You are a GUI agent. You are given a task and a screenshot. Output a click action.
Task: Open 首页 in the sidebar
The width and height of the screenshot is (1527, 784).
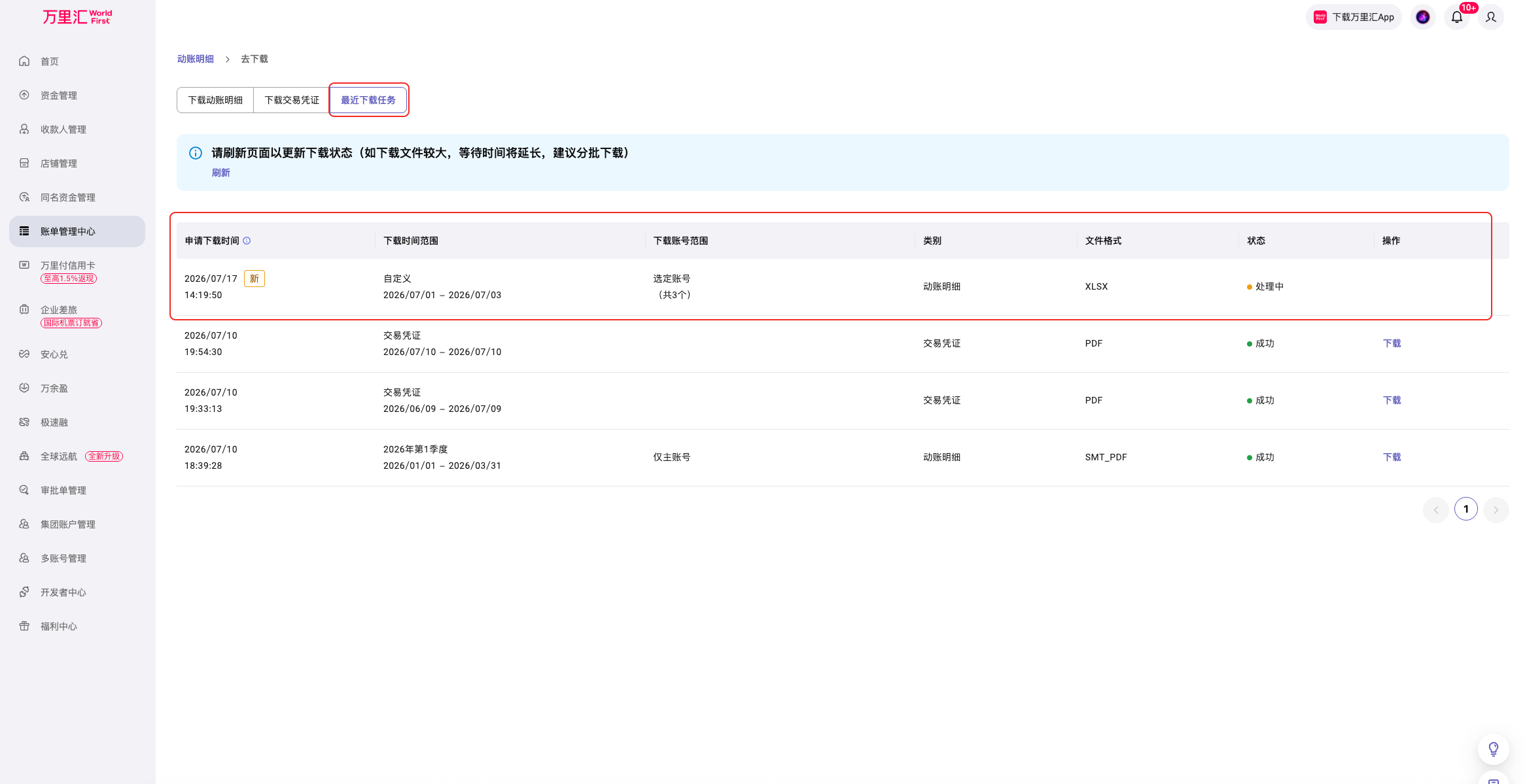(x=77, y=61)
